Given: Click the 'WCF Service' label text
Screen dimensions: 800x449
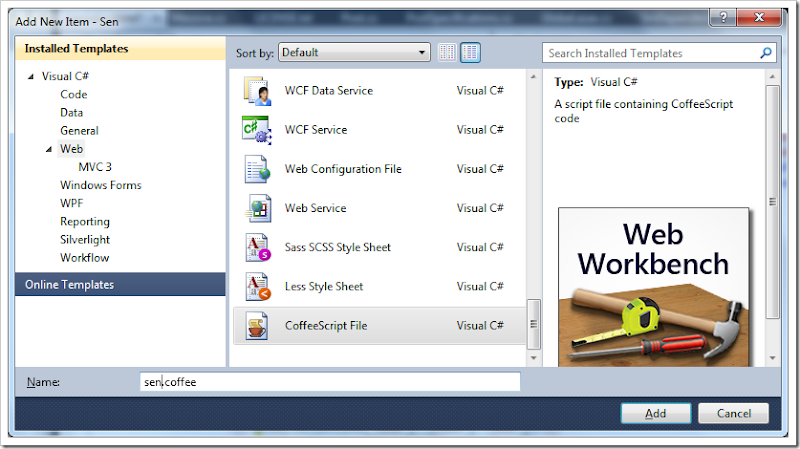Looking at the screenshot, I should point(316,130).
